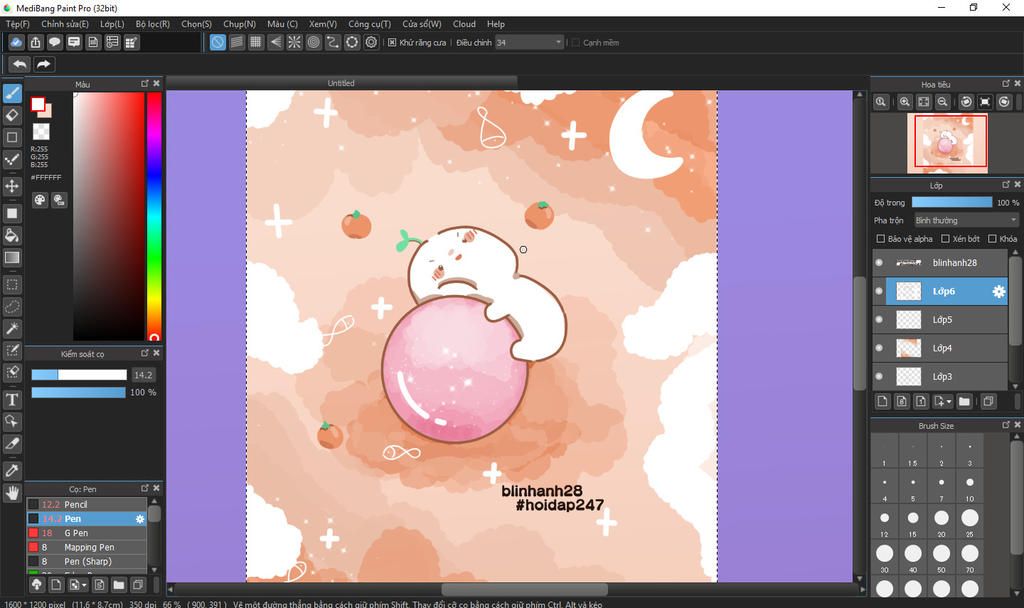Hide the blinhanh28 layer

pyautogui.click(x=879, y=263)
